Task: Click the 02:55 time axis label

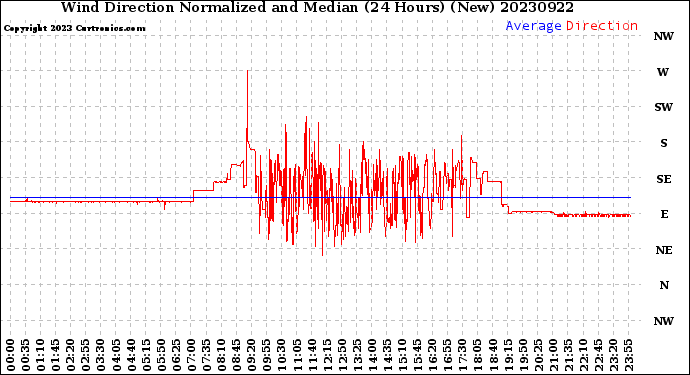Action: 85,355
